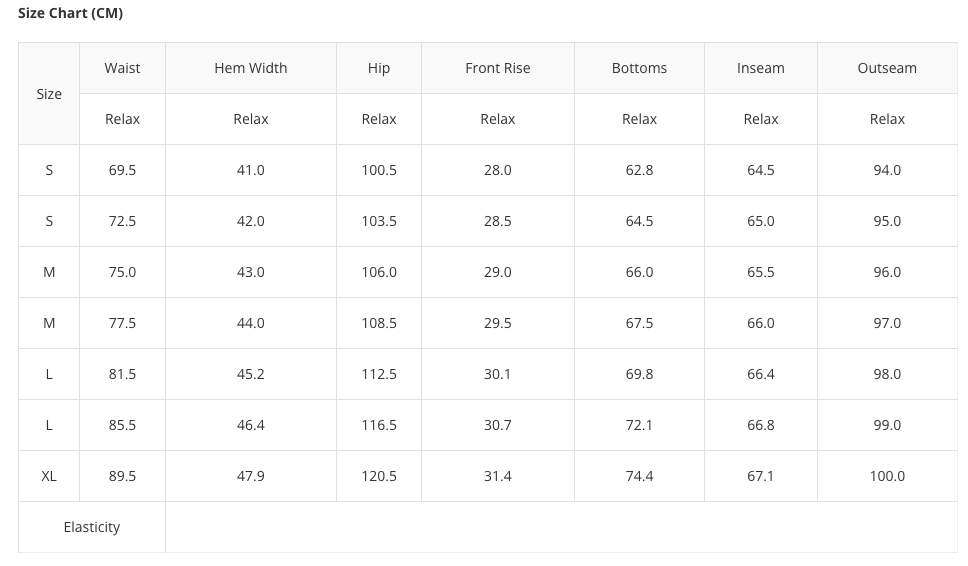Click the Waist column header
Viewport: 968px width, 566px height.
tap(122, 68)
